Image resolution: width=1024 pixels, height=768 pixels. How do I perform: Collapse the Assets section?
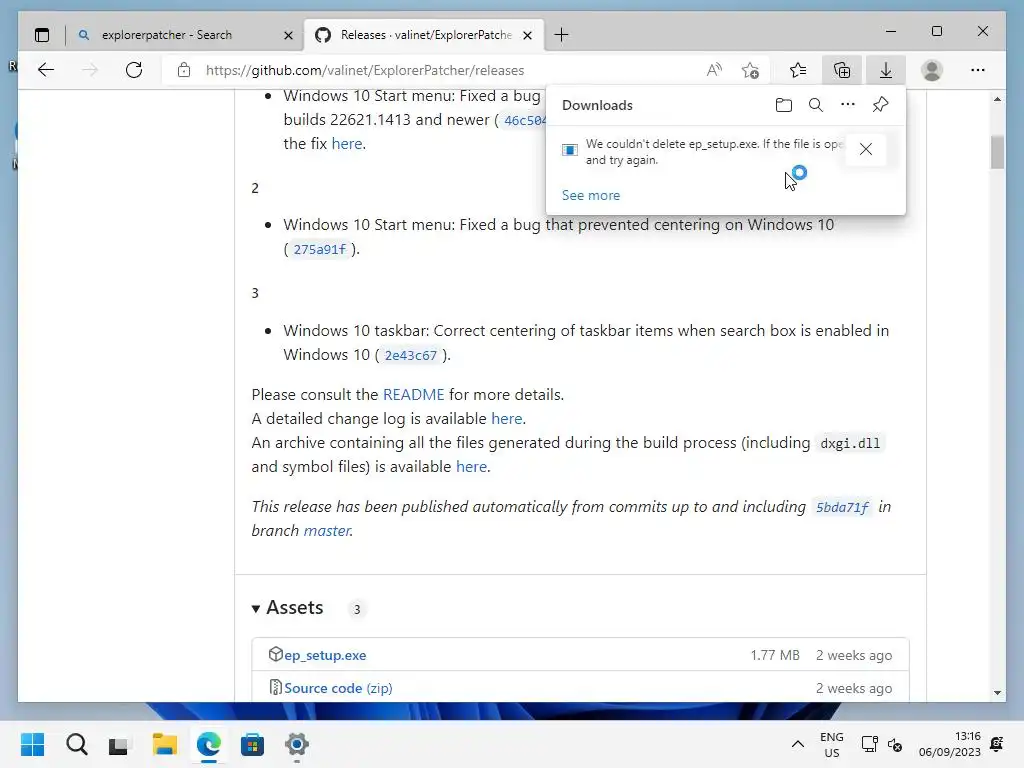click(288, 608)
